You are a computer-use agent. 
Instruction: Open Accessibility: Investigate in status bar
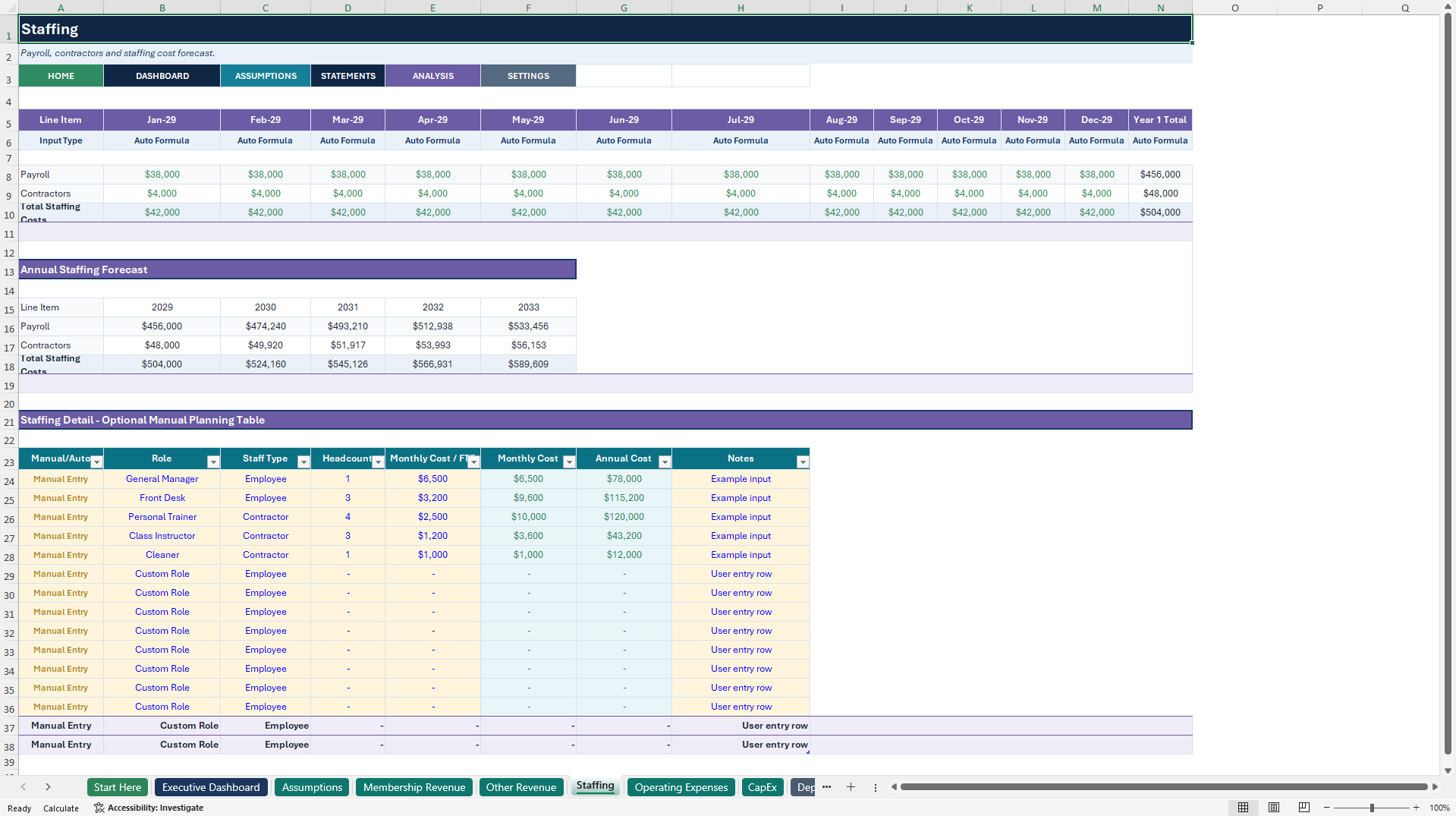pos(149,808)
